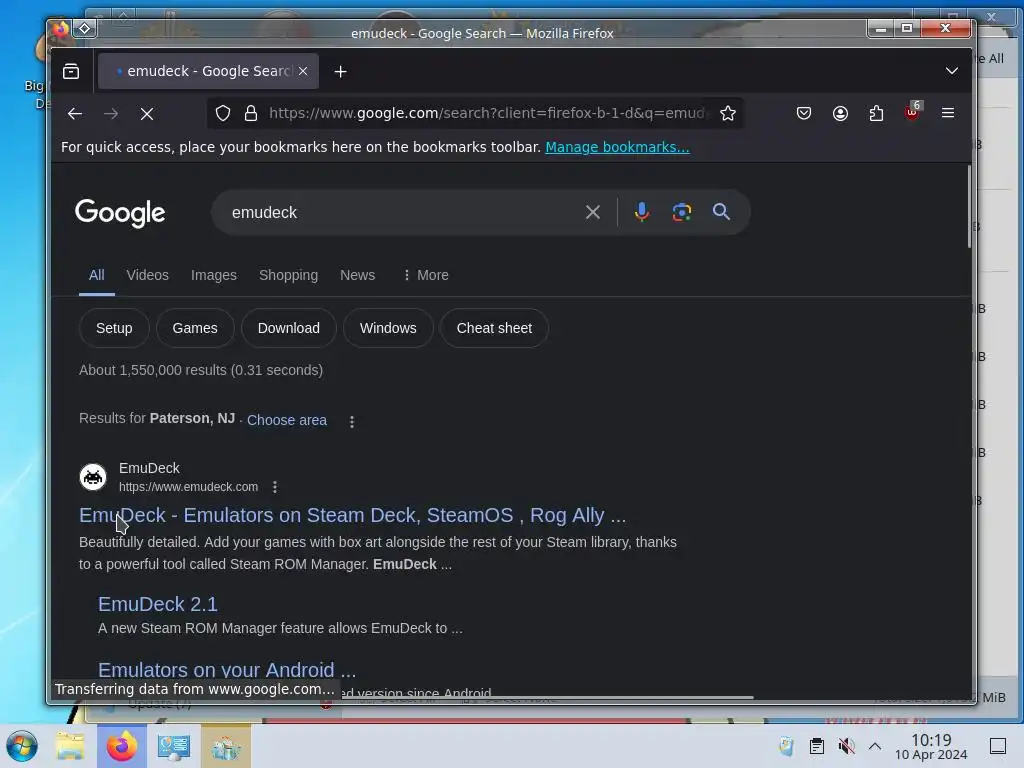Switch to the Images tab

214,275
